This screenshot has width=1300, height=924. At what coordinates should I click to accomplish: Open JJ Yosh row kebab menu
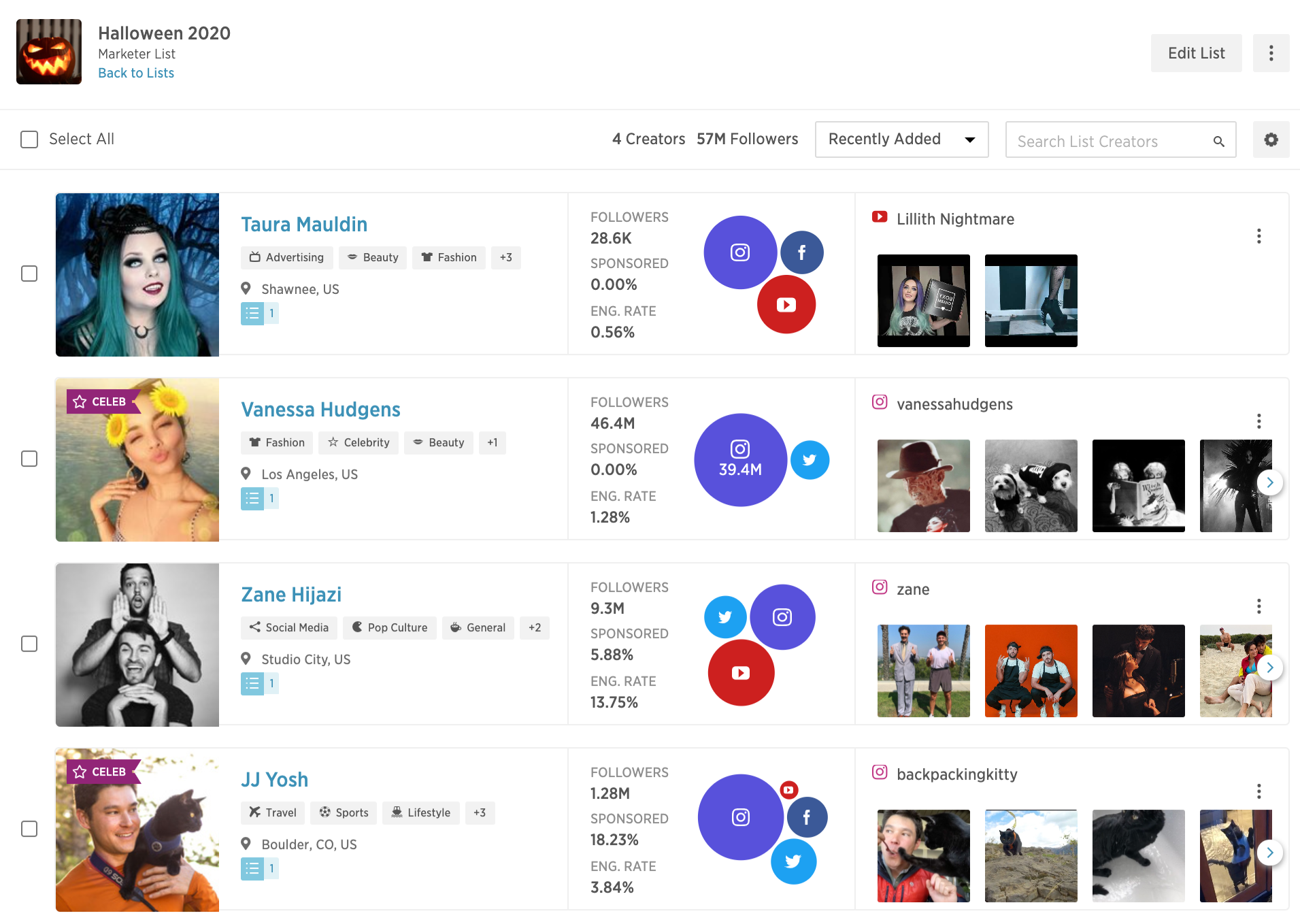(x=1259, y=791)
